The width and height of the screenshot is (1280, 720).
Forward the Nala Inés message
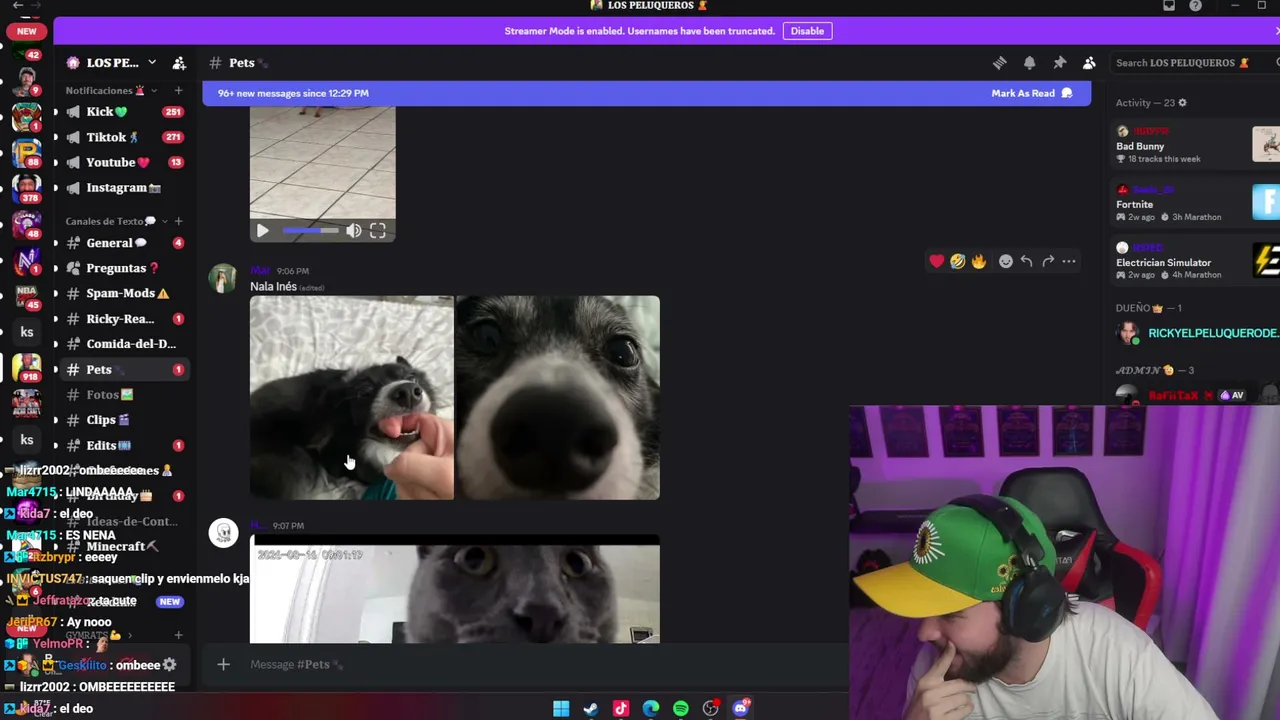1047,261
